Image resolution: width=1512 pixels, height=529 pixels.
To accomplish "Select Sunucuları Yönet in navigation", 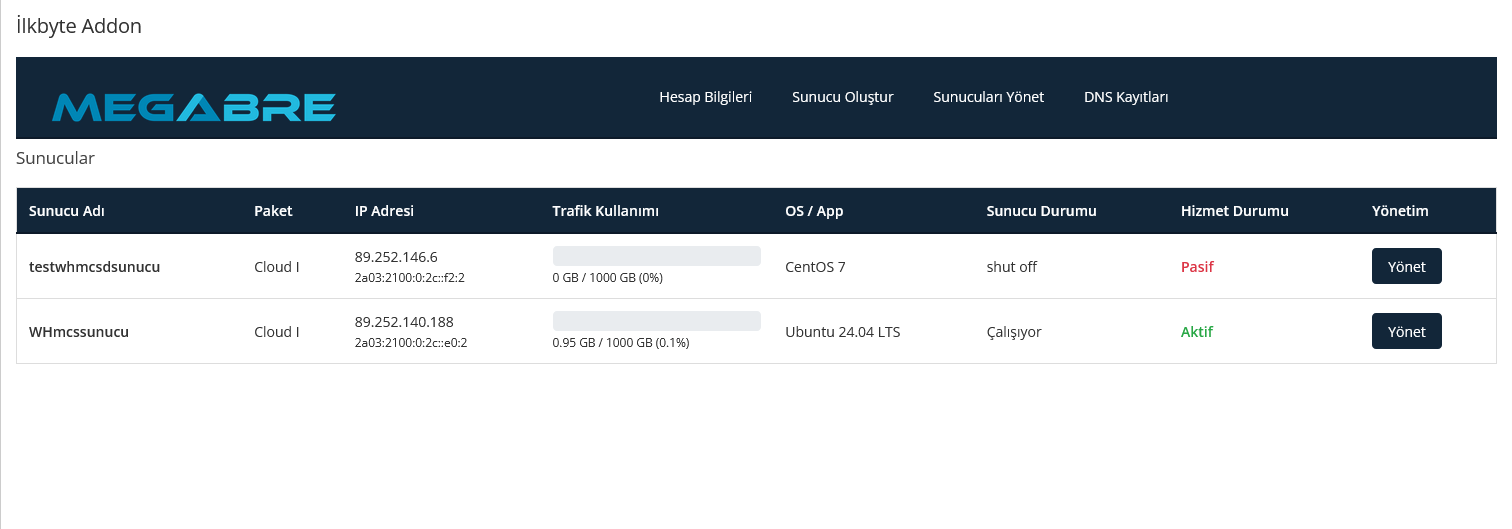I will pos(988,97).
